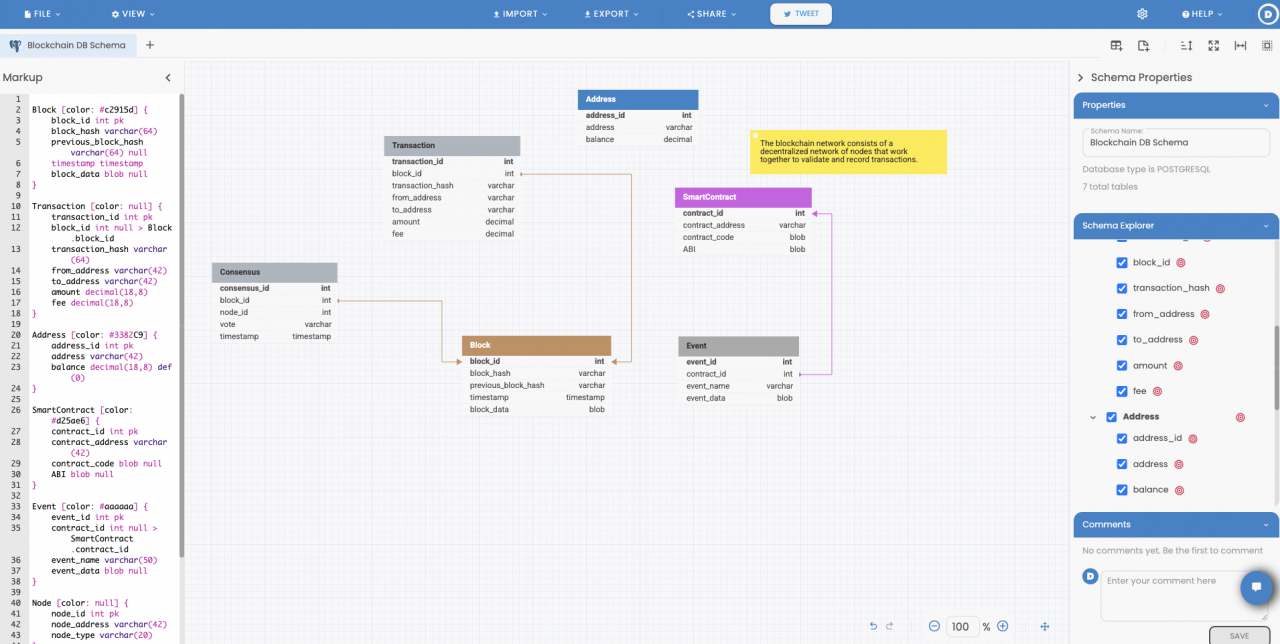Click the SAVE button
The width and height of the screenshot is (1280, 644).
click(1238, 635)
